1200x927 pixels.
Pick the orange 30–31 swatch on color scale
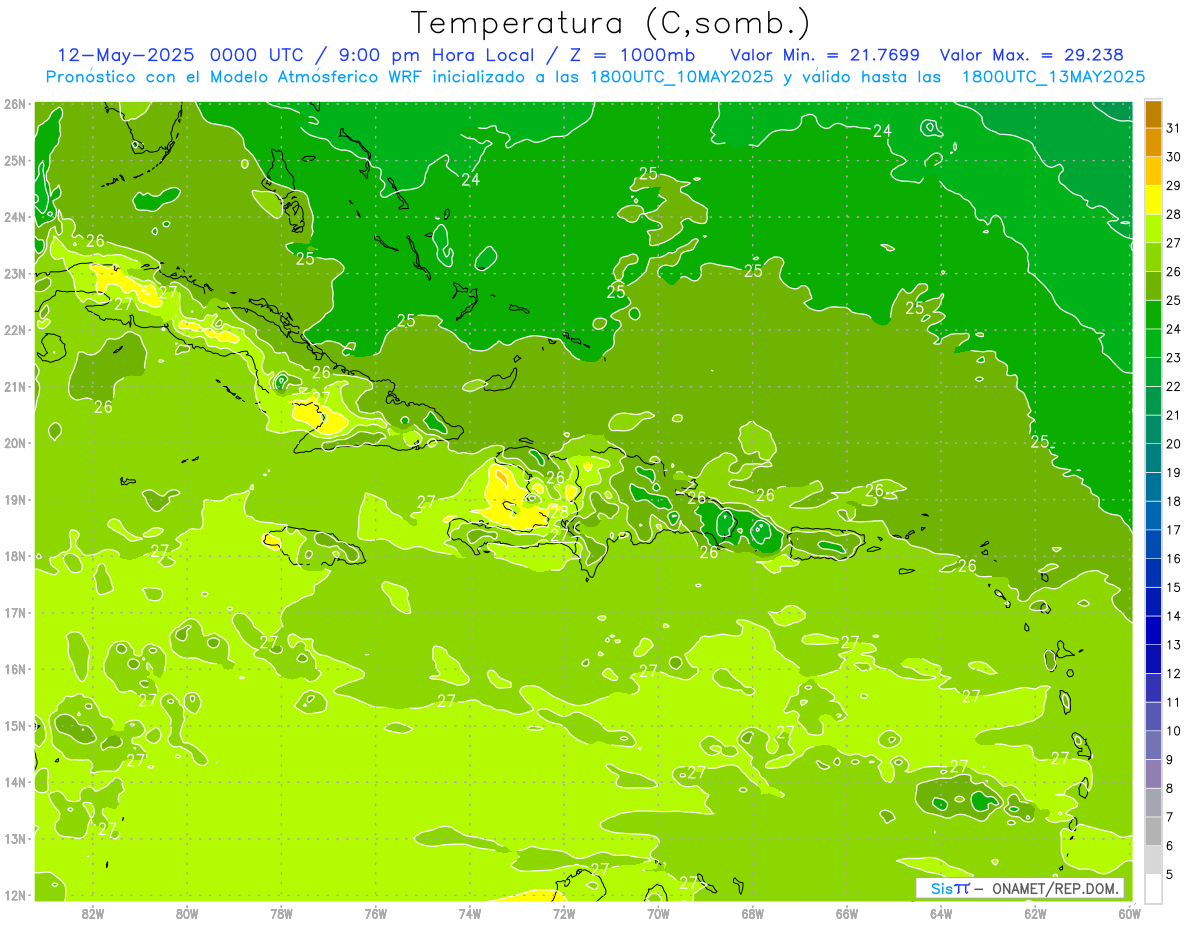(1153, 142)
